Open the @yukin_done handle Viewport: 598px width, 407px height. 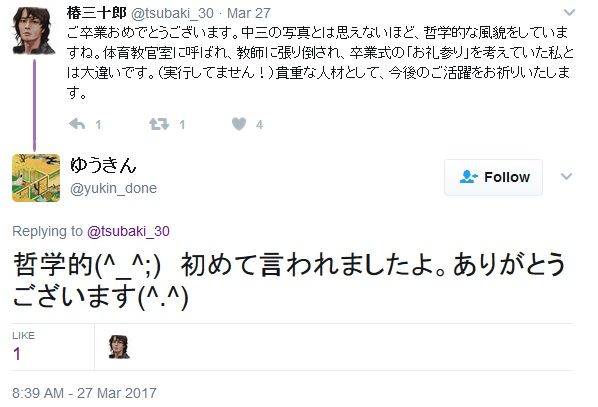click(113, 188)
